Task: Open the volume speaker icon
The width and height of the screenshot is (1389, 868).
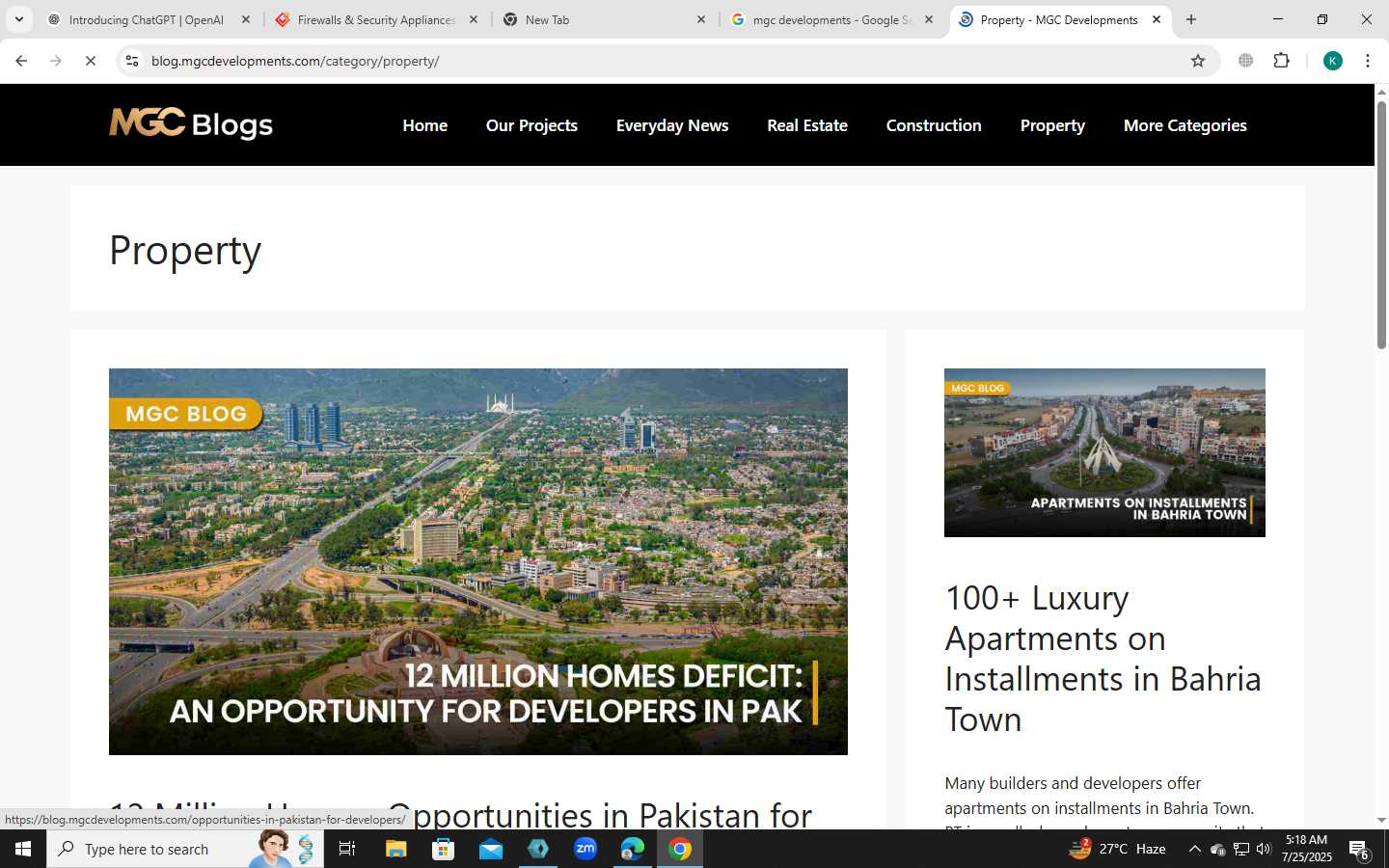Action: [x=1264, y=849]
